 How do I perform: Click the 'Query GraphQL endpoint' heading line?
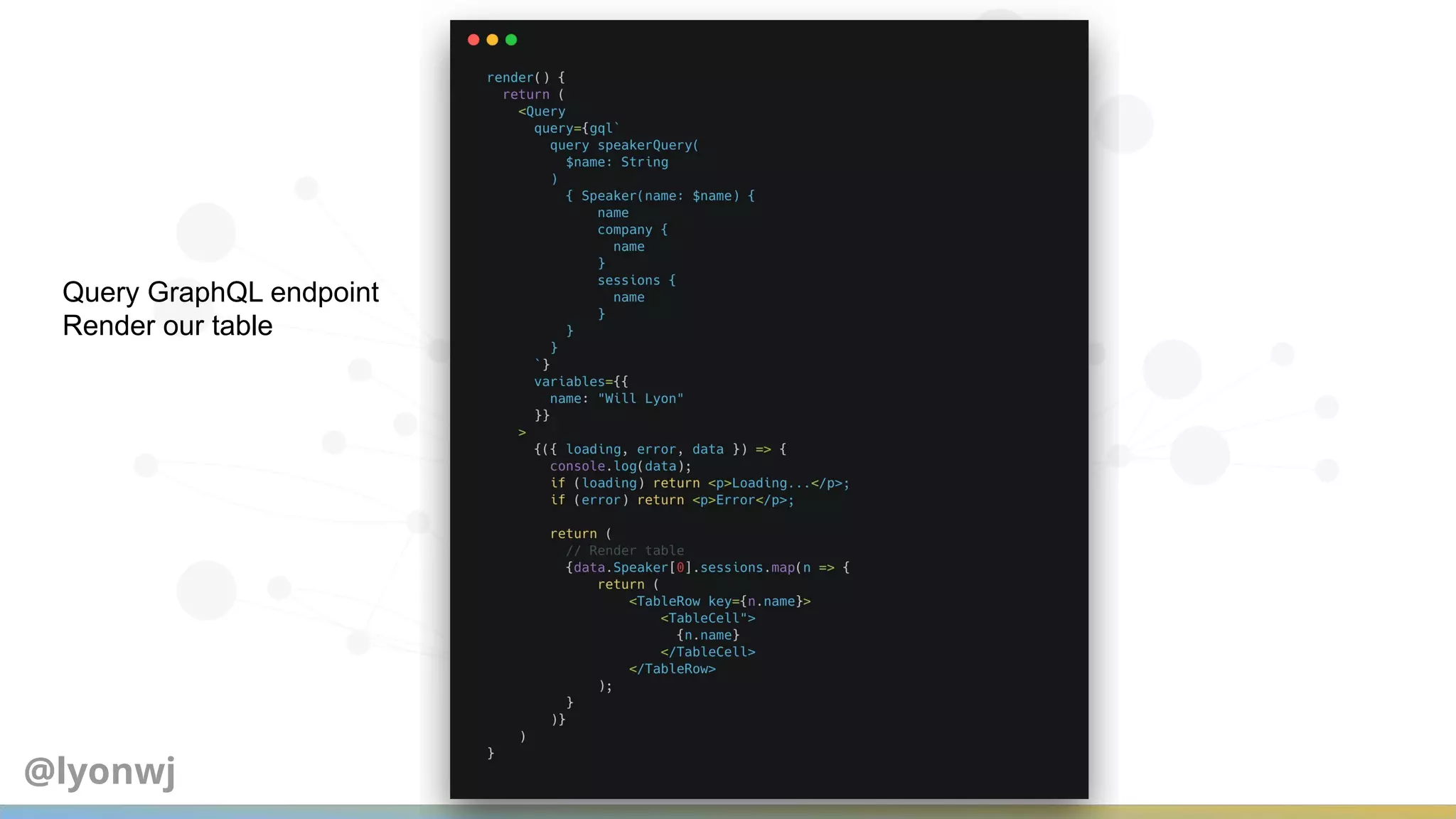pos(220,292)
